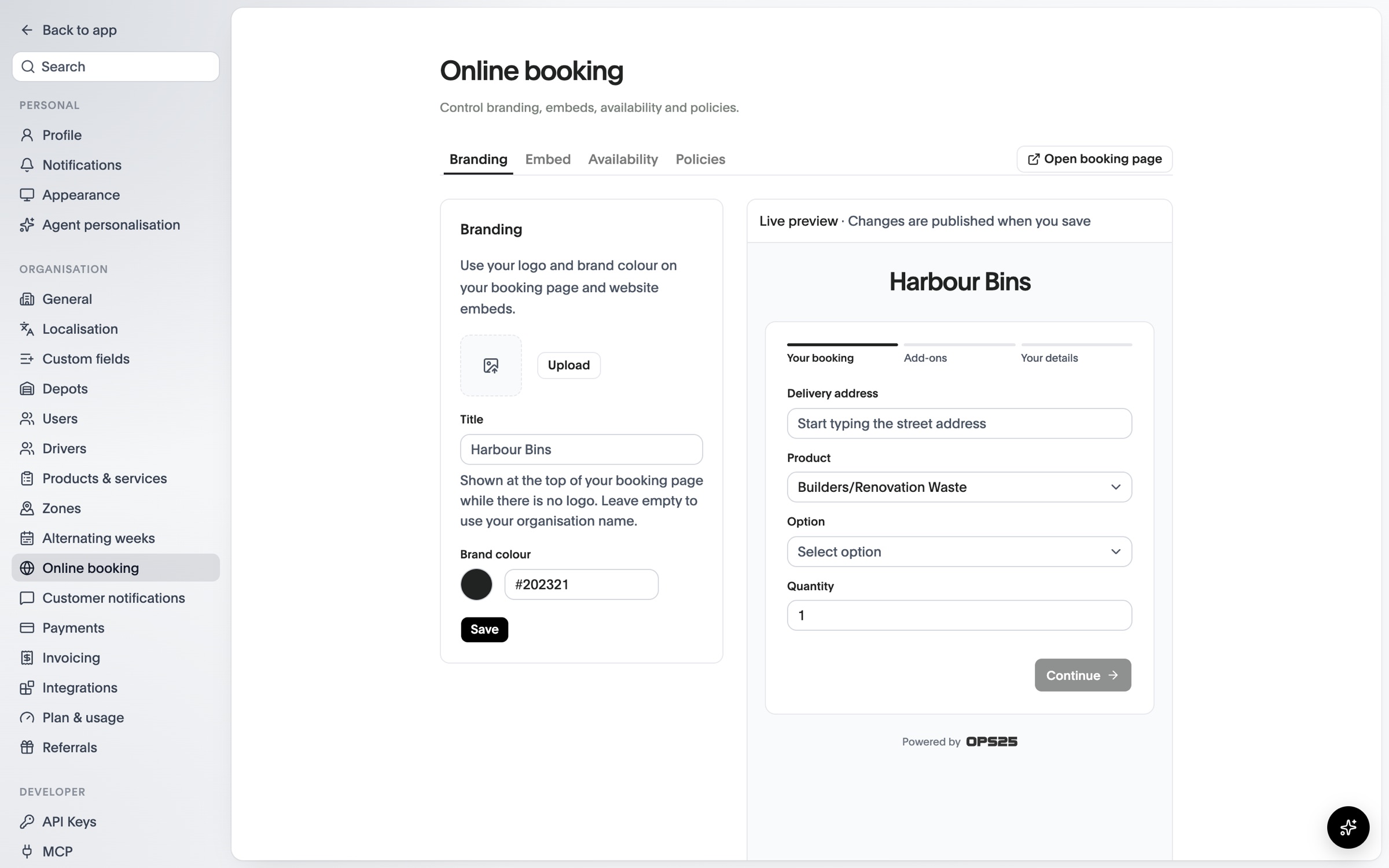The width and height of the screenshot is (1389, 868).
Task: Select the Add-ons step in preview
Action: (x=959, y=354)
